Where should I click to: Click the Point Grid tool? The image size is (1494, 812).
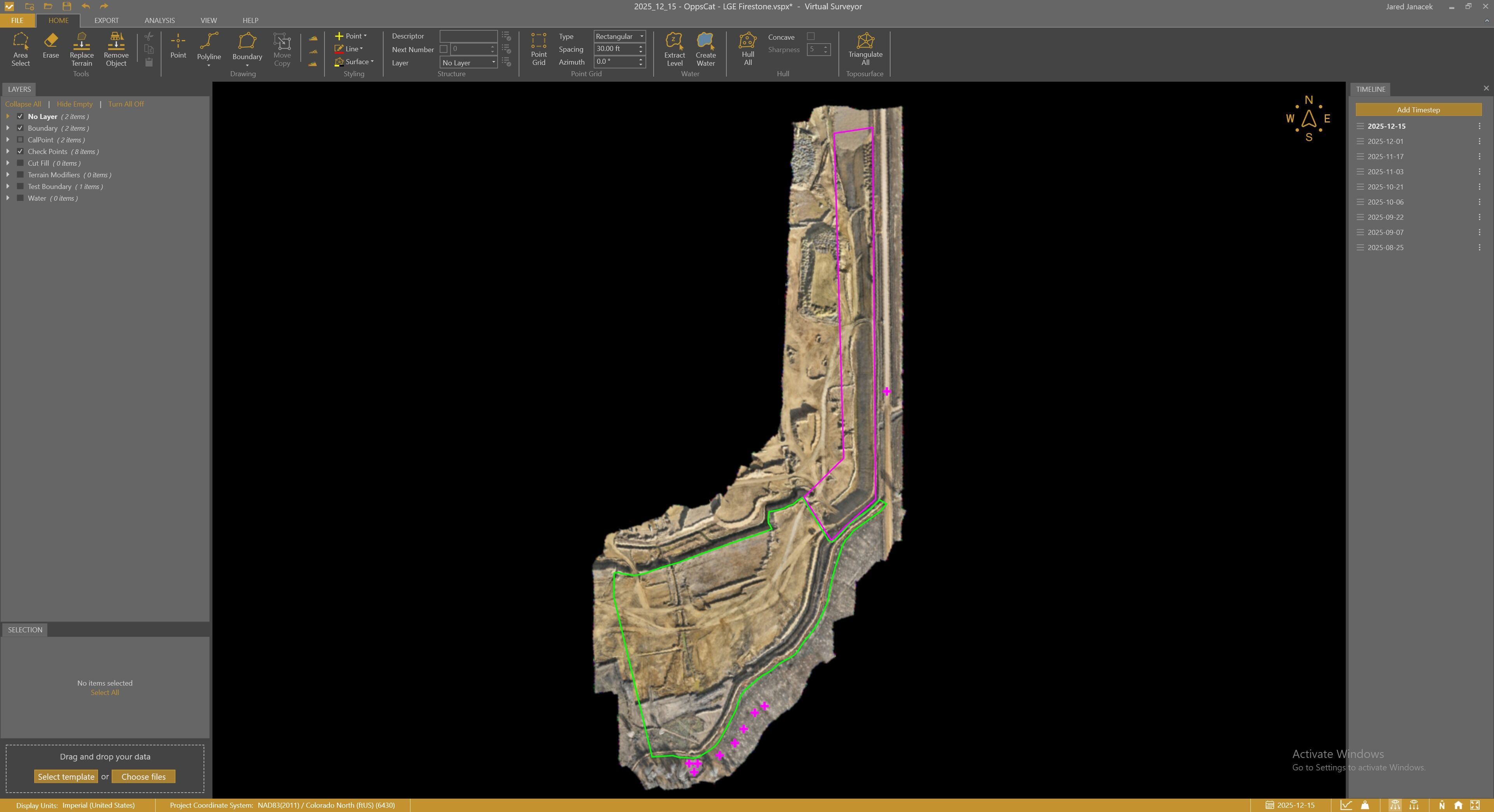click(x=539, y=49)
